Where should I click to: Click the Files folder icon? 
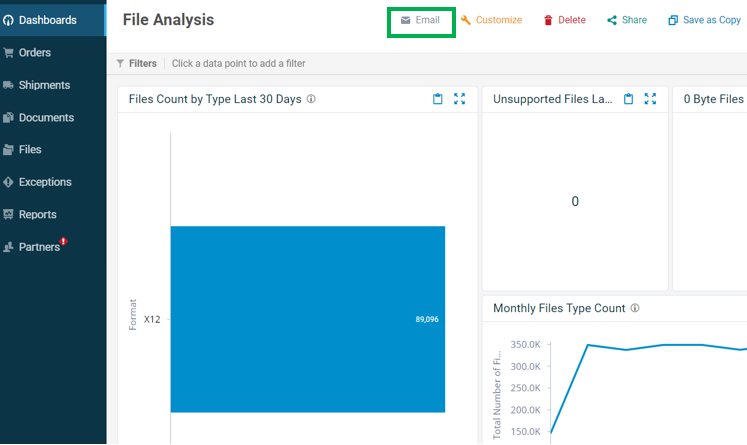(x=8, y=150)
